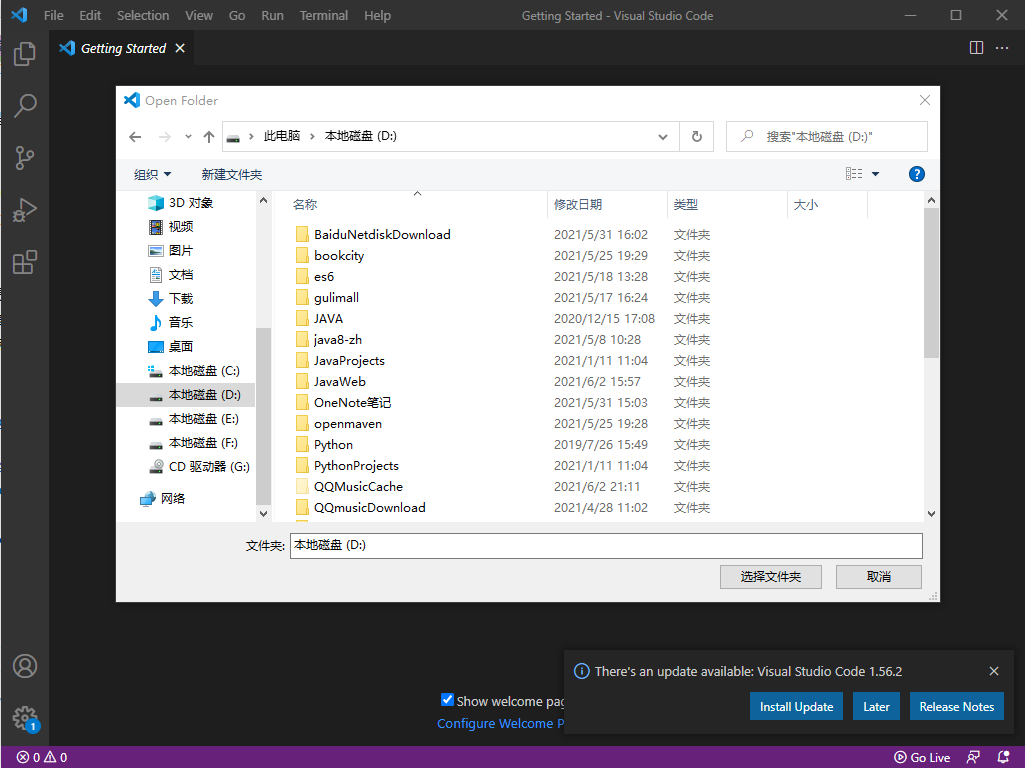
Task: Open the Selection menu
Action: (x=143, y=15)
